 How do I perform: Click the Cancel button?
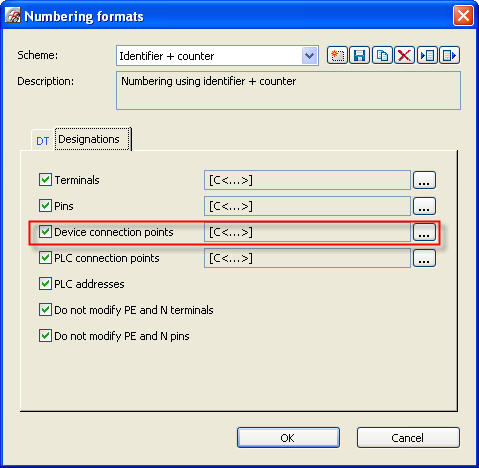(408, 438)
